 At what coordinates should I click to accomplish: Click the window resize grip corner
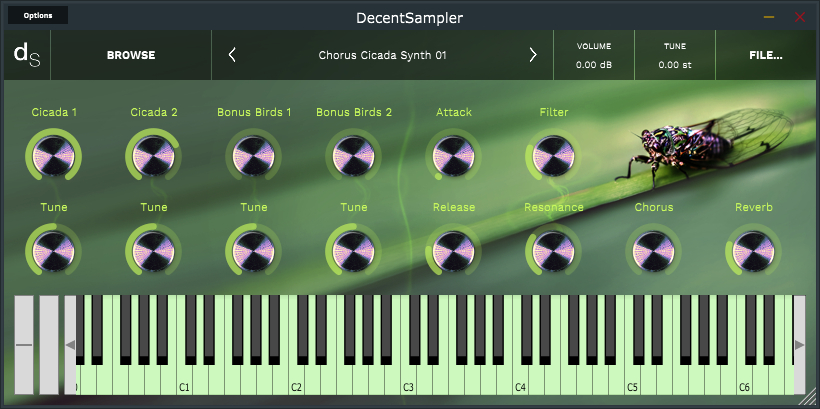[808, 397]
